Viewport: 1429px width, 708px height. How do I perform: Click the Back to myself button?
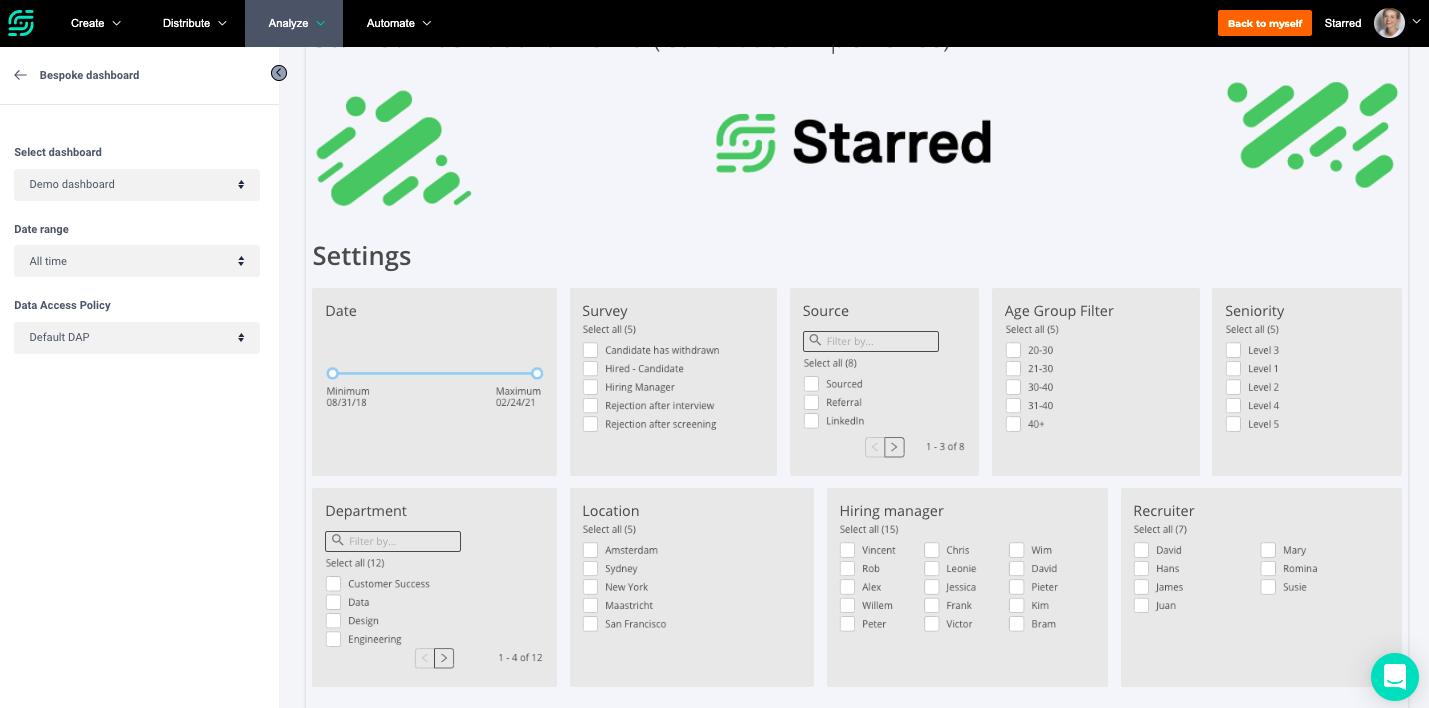point(1265,23)
